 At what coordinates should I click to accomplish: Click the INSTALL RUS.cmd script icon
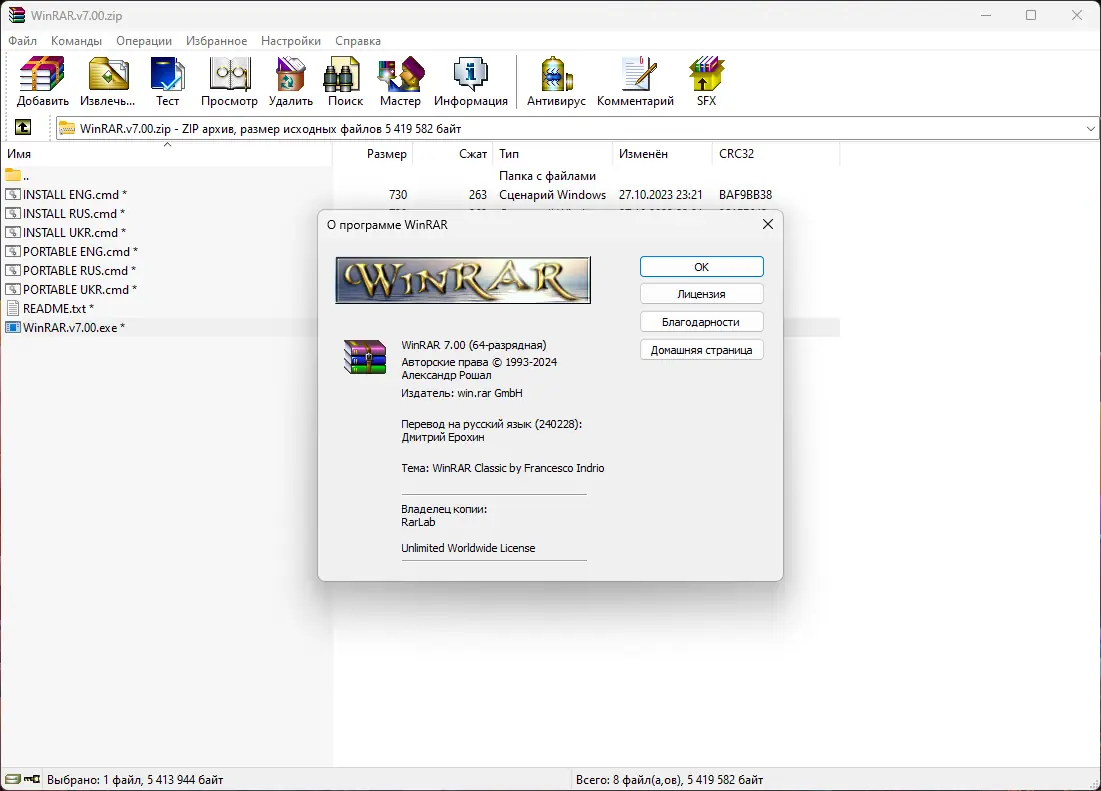[13, 213]
